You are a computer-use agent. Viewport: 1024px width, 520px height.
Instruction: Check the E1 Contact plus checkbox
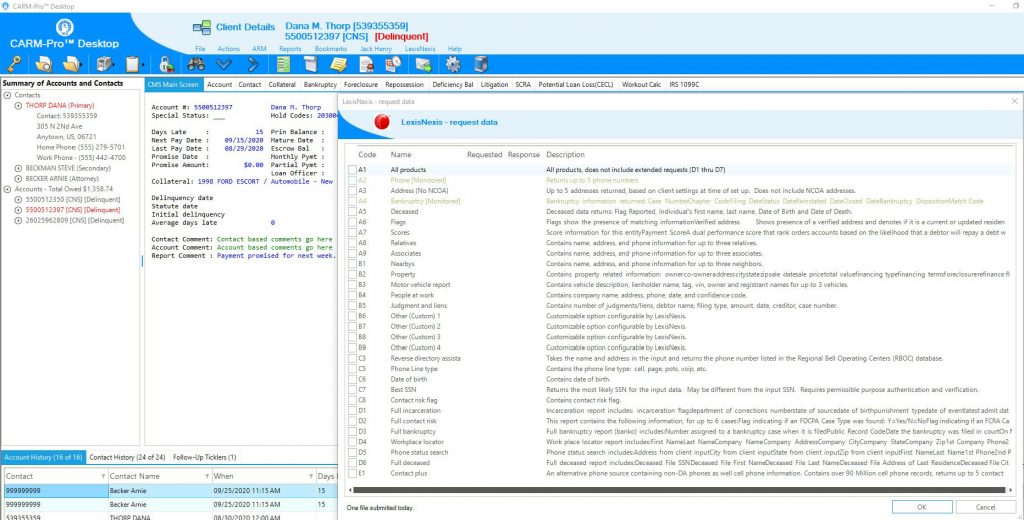[x=353, y=474]
